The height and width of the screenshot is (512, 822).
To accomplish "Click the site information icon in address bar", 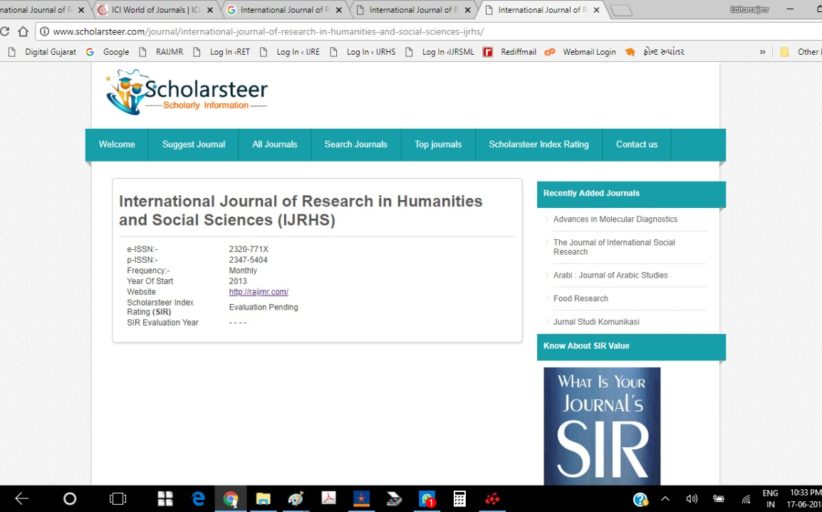I will 45,31.
